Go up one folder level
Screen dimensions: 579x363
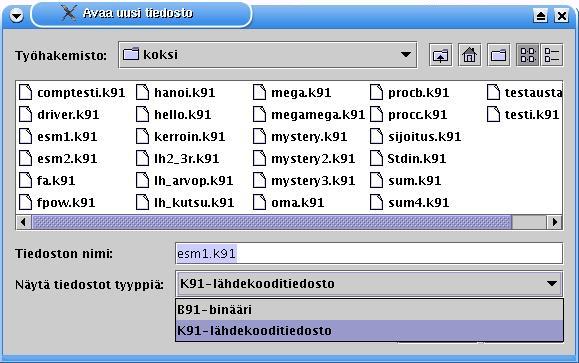(x=441, y=55)
